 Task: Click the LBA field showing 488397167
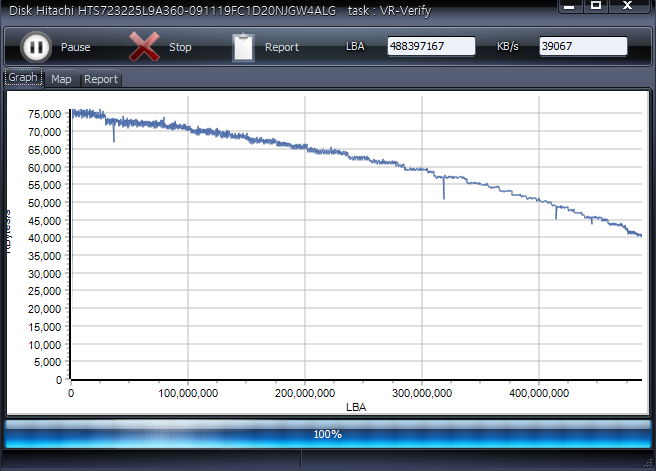point(431,46)
